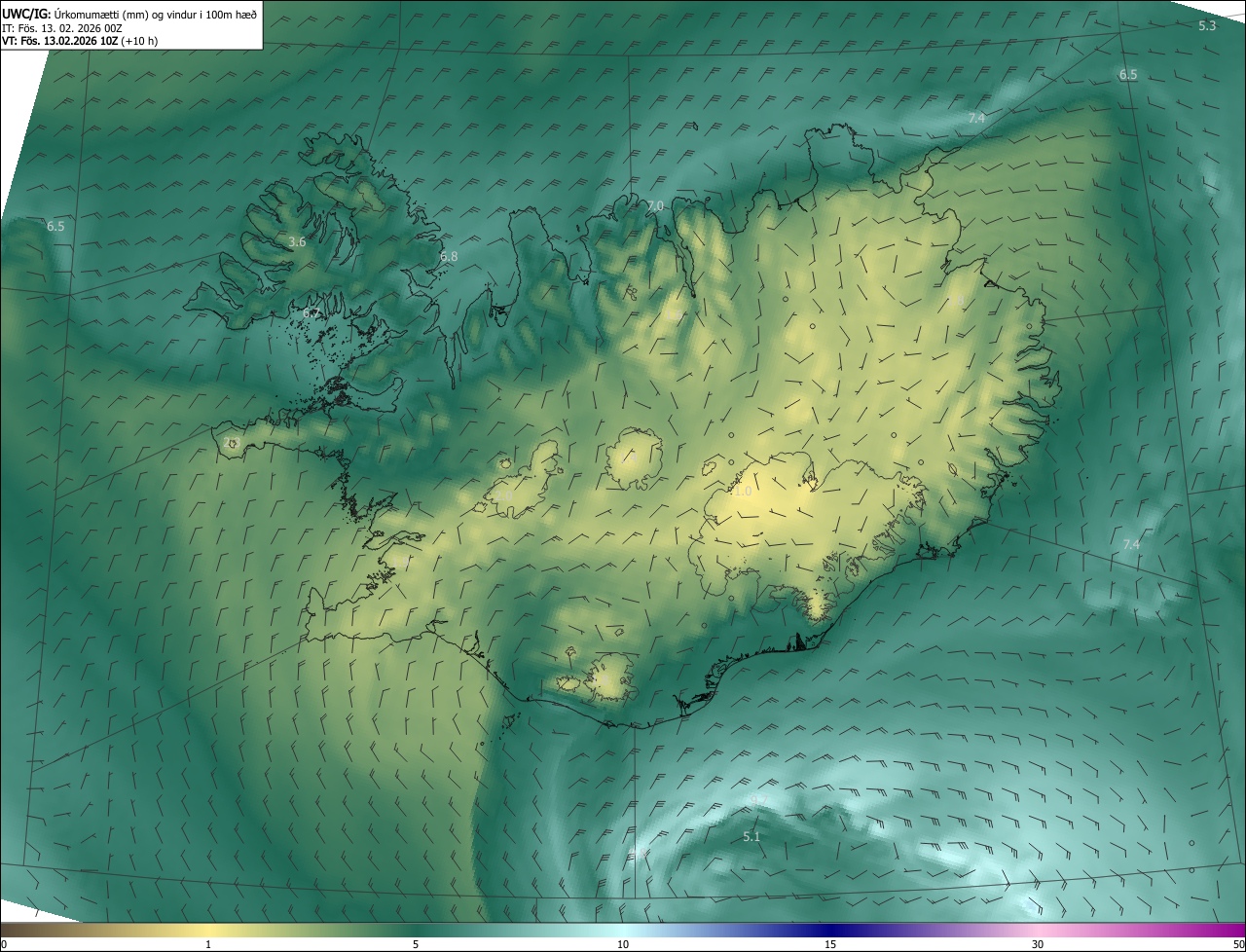1246x952 pixels.
Task: Click the '10' tick on the color scale
Action: (x=623, y=944)
